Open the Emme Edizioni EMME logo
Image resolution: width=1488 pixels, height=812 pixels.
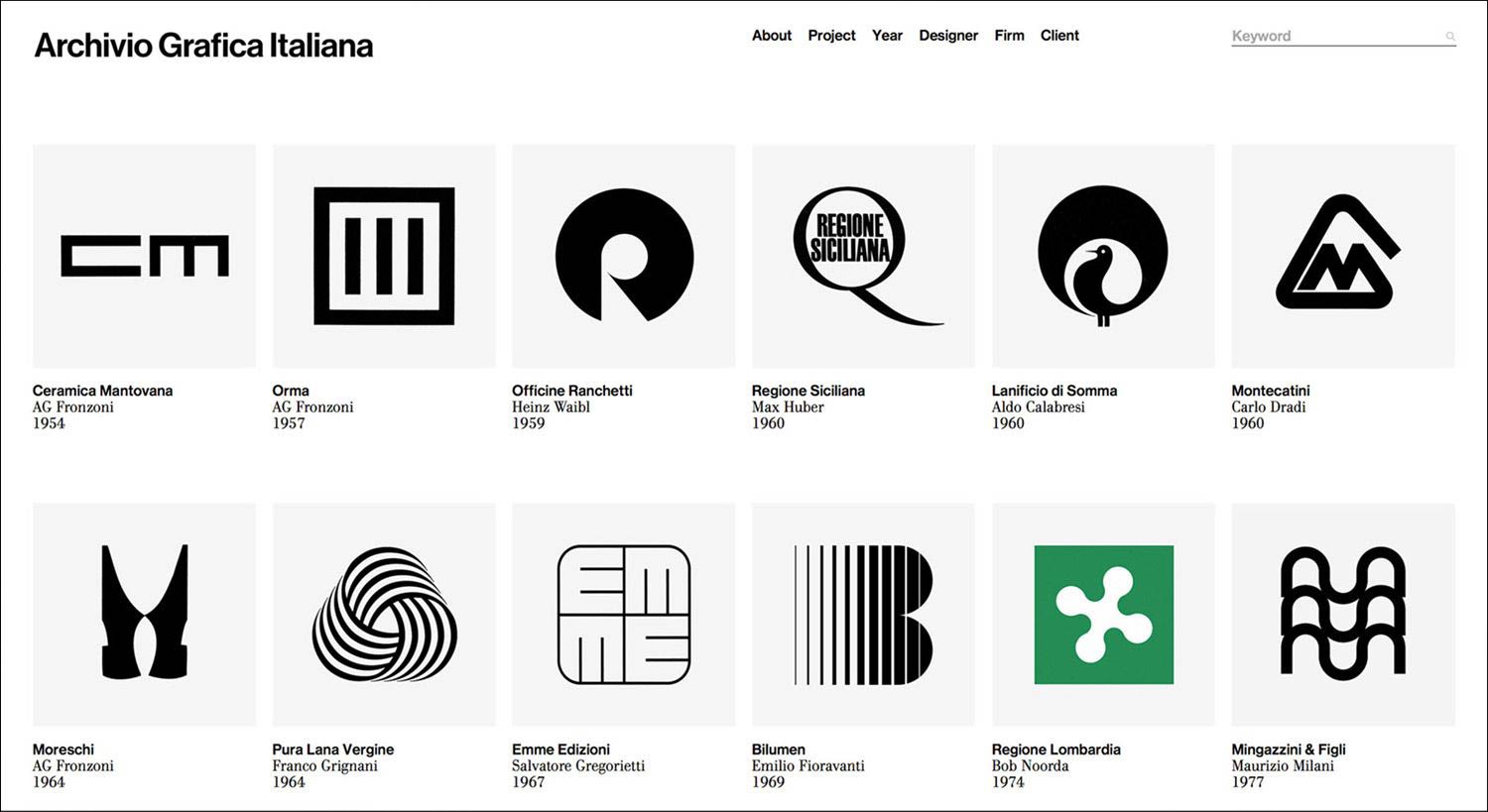click(x=624, y=615)
